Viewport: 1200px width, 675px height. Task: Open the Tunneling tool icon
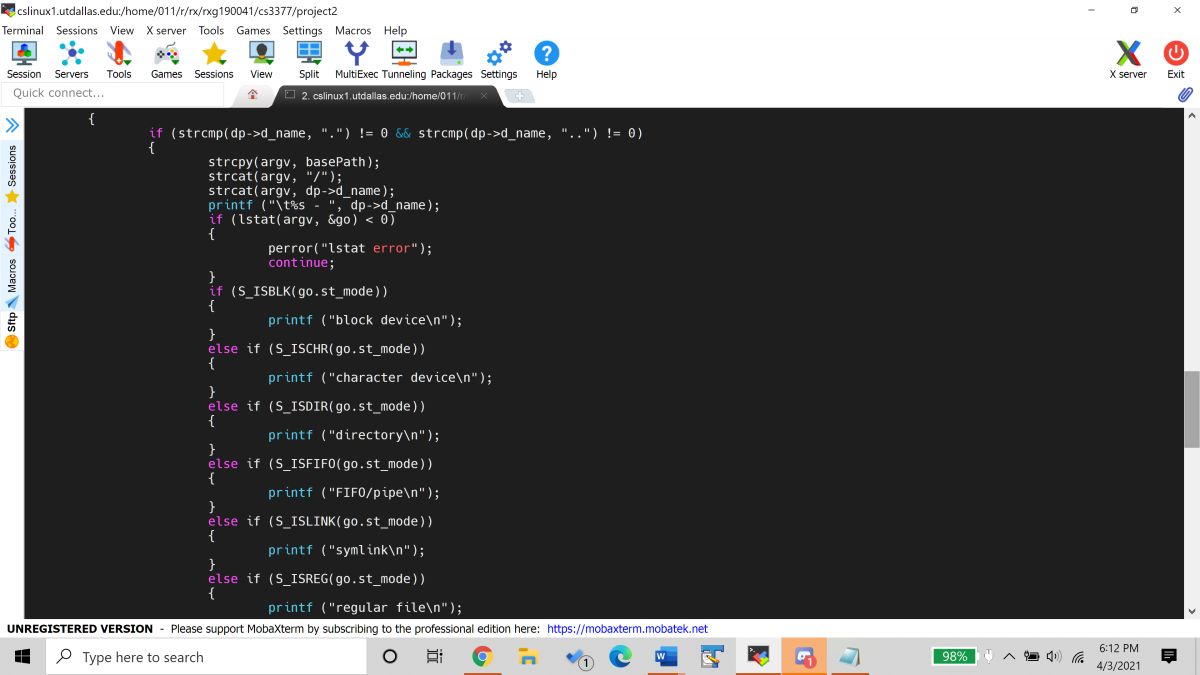[x=404, y=60]
